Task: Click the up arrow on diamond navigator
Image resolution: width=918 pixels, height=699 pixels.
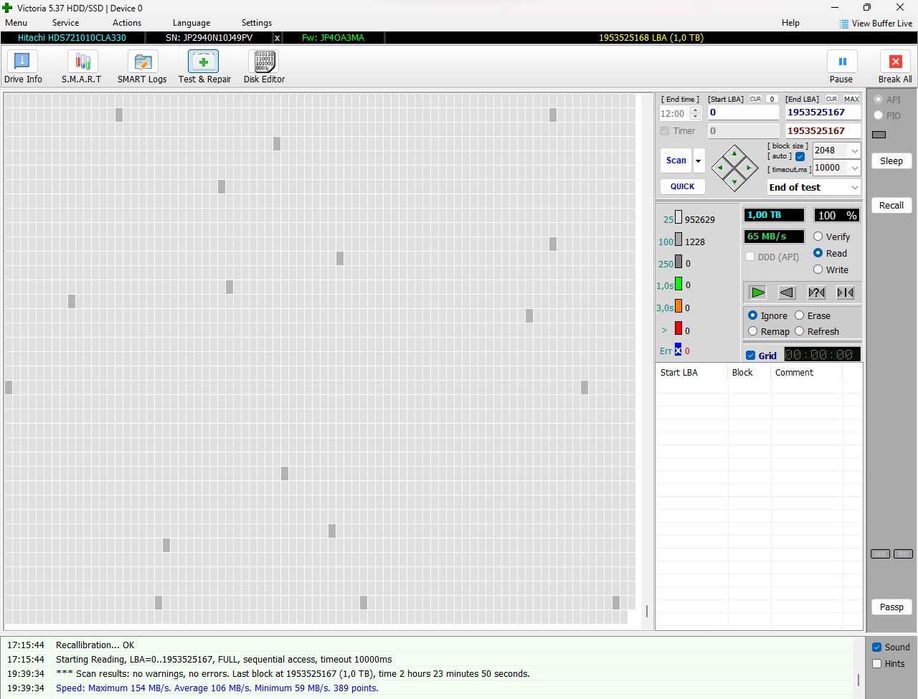Action: [x=734, y=153]
